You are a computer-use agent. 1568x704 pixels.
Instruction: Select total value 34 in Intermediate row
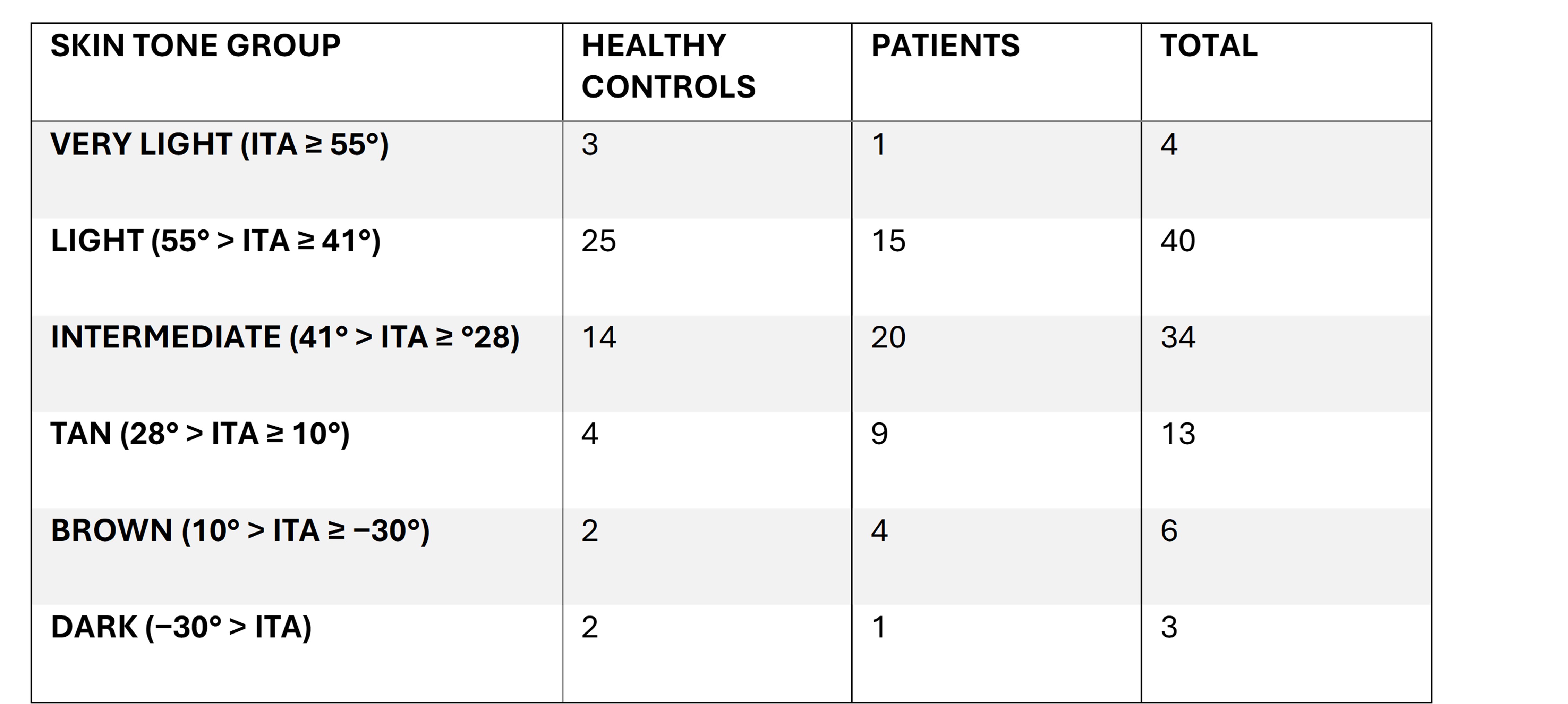click(x=1178, y=337)
